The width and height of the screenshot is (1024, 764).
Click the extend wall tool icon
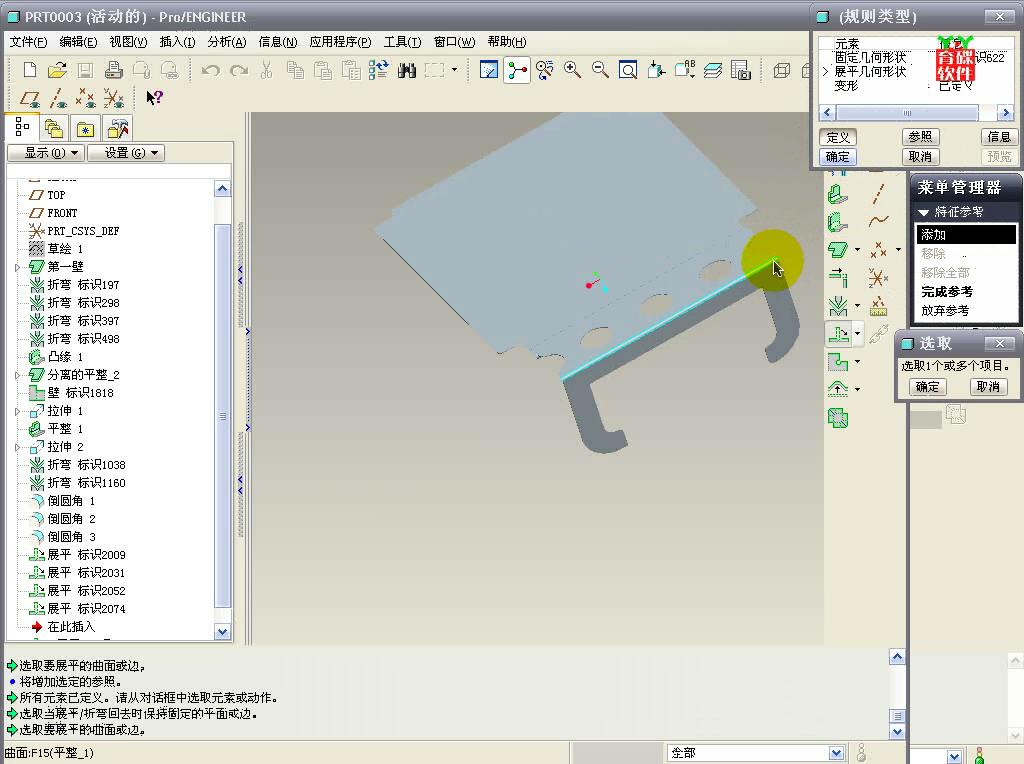tap(838, 278)
